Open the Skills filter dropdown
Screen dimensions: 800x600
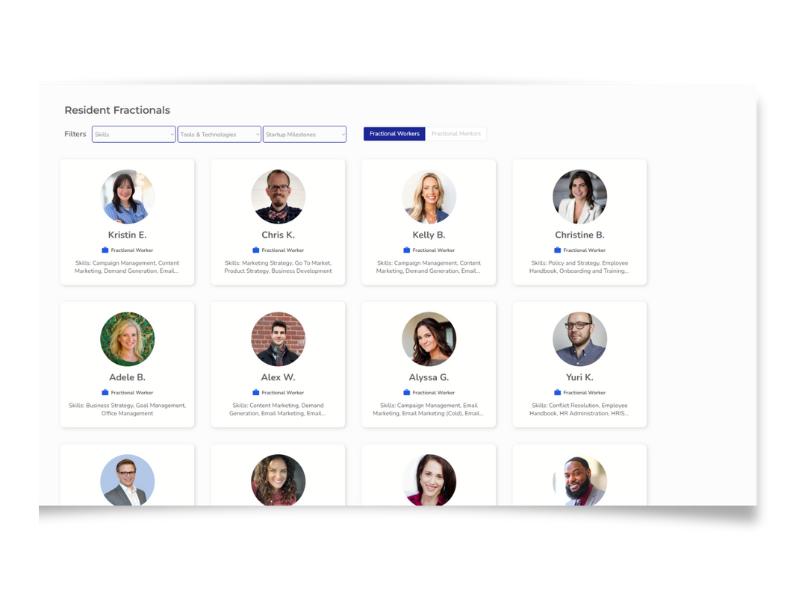[x=134, y=134]
